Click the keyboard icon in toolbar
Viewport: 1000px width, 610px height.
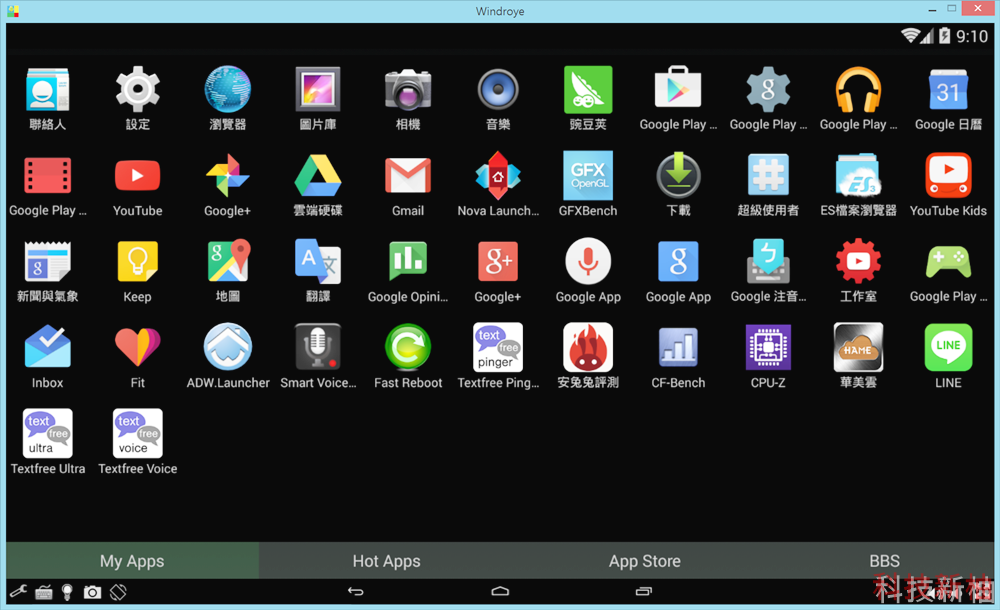[43, 593]
